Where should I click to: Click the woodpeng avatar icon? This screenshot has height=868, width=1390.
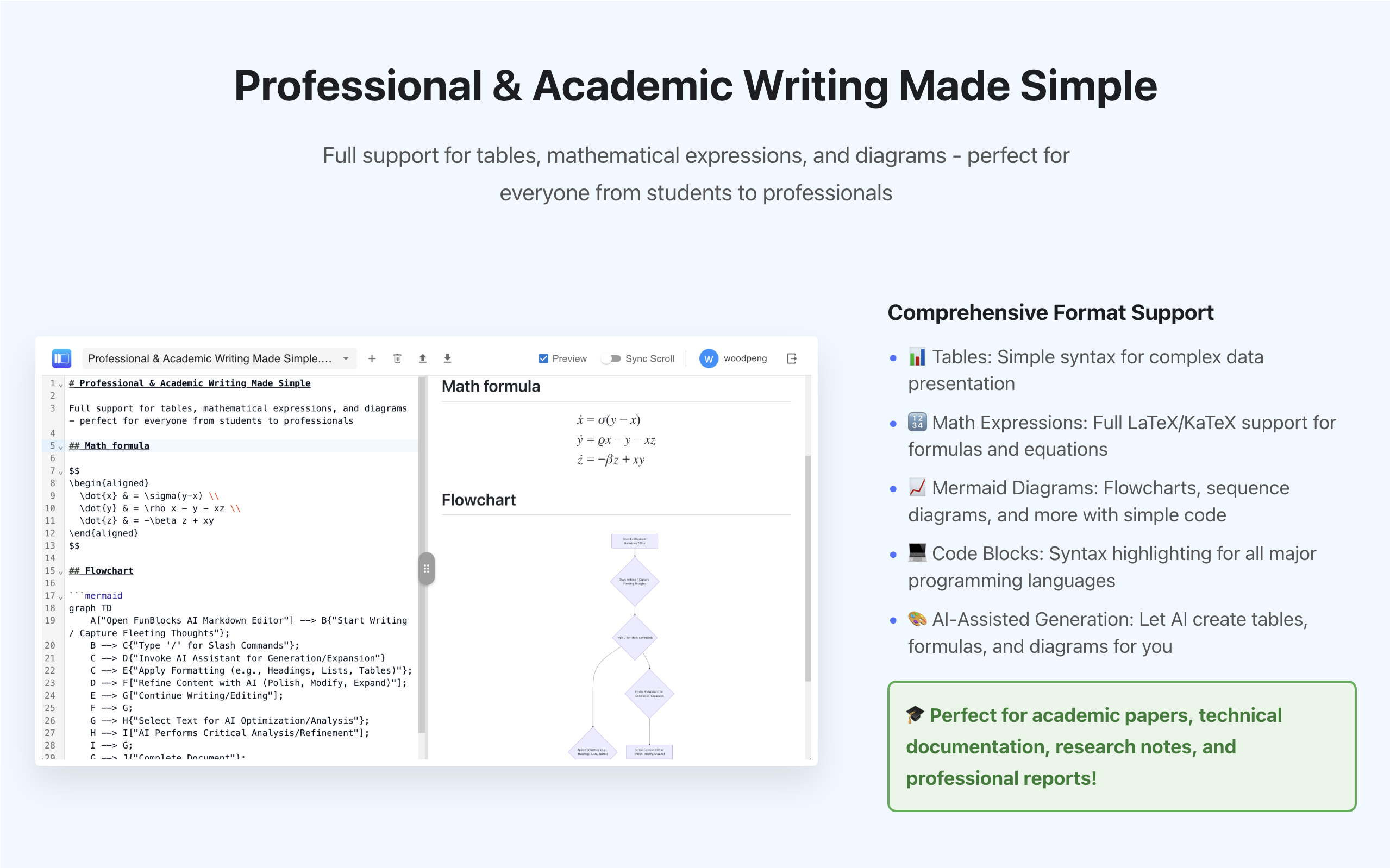point(709,358)
